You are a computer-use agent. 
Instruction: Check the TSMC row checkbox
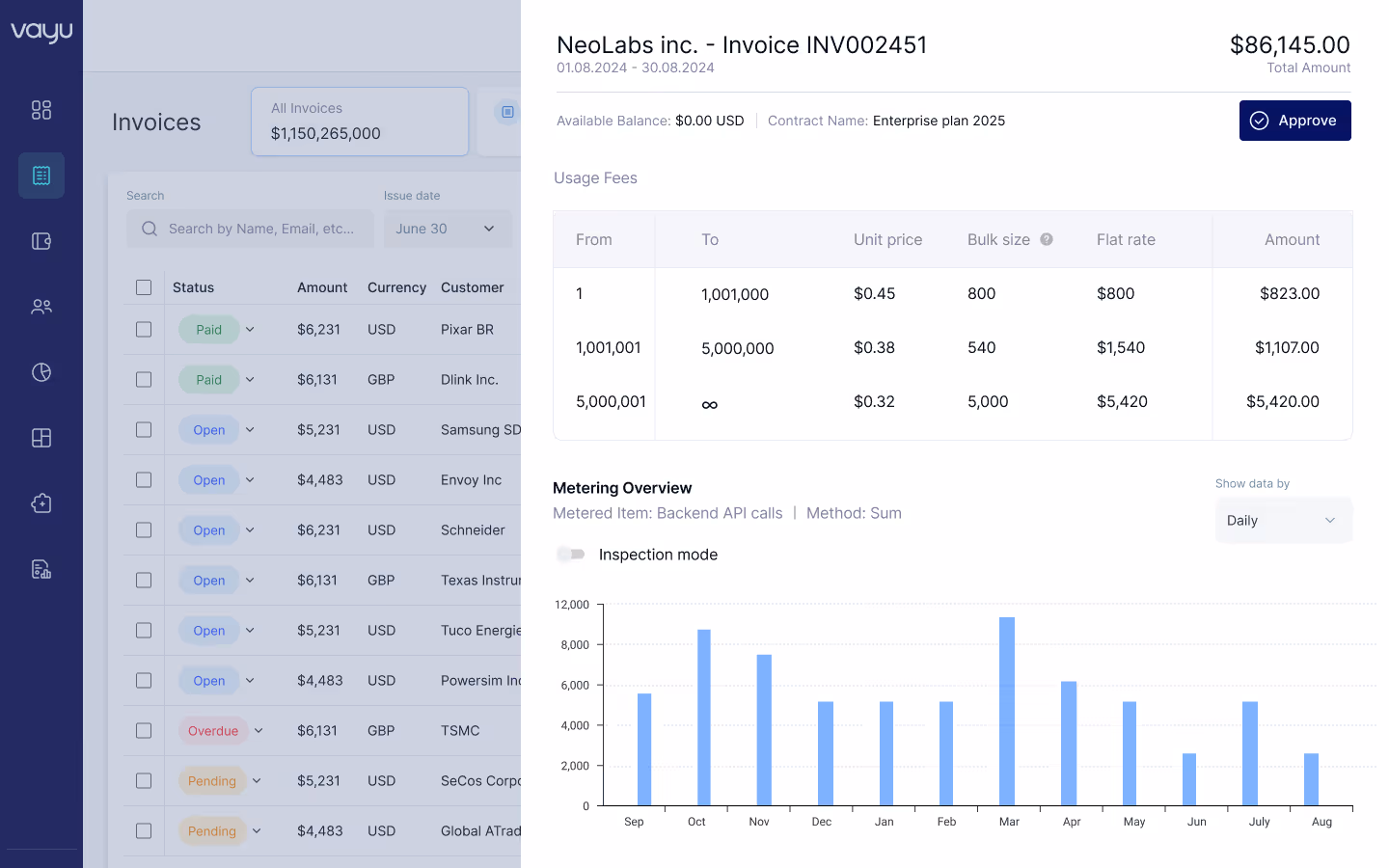144,731
